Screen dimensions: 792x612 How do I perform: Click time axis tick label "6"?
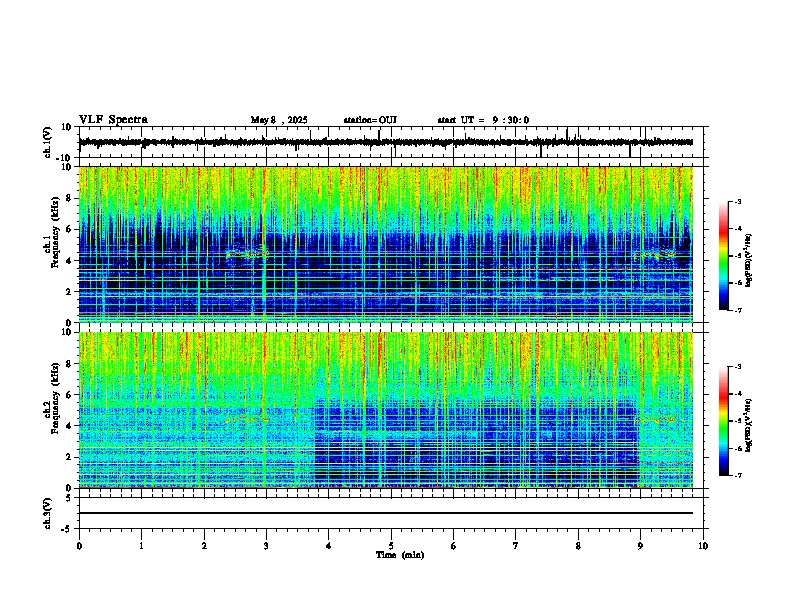[x=453, y=546]
